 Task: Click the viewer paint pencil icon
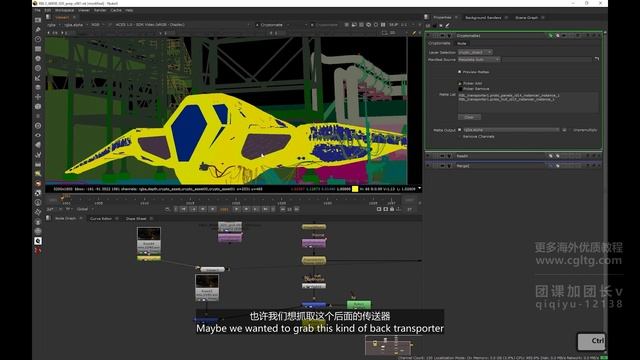pyautogui.click(x=414, y=33)
